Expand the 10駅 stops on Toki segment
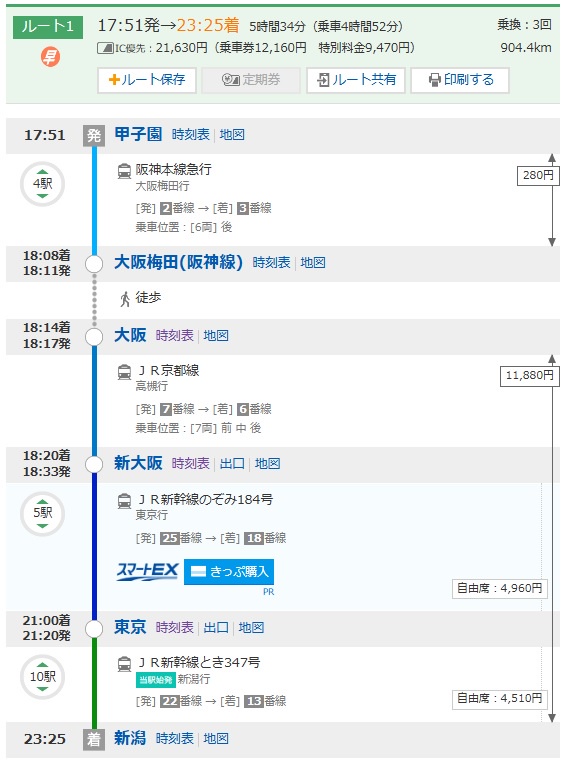 point(43,677)
